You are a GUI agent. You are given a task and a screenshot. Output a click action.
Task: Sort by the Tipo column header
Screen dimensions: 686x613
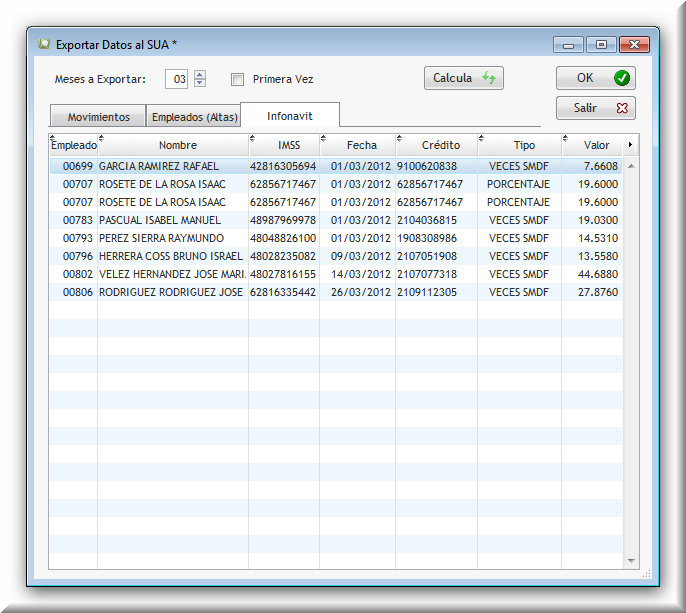[520, 145]
